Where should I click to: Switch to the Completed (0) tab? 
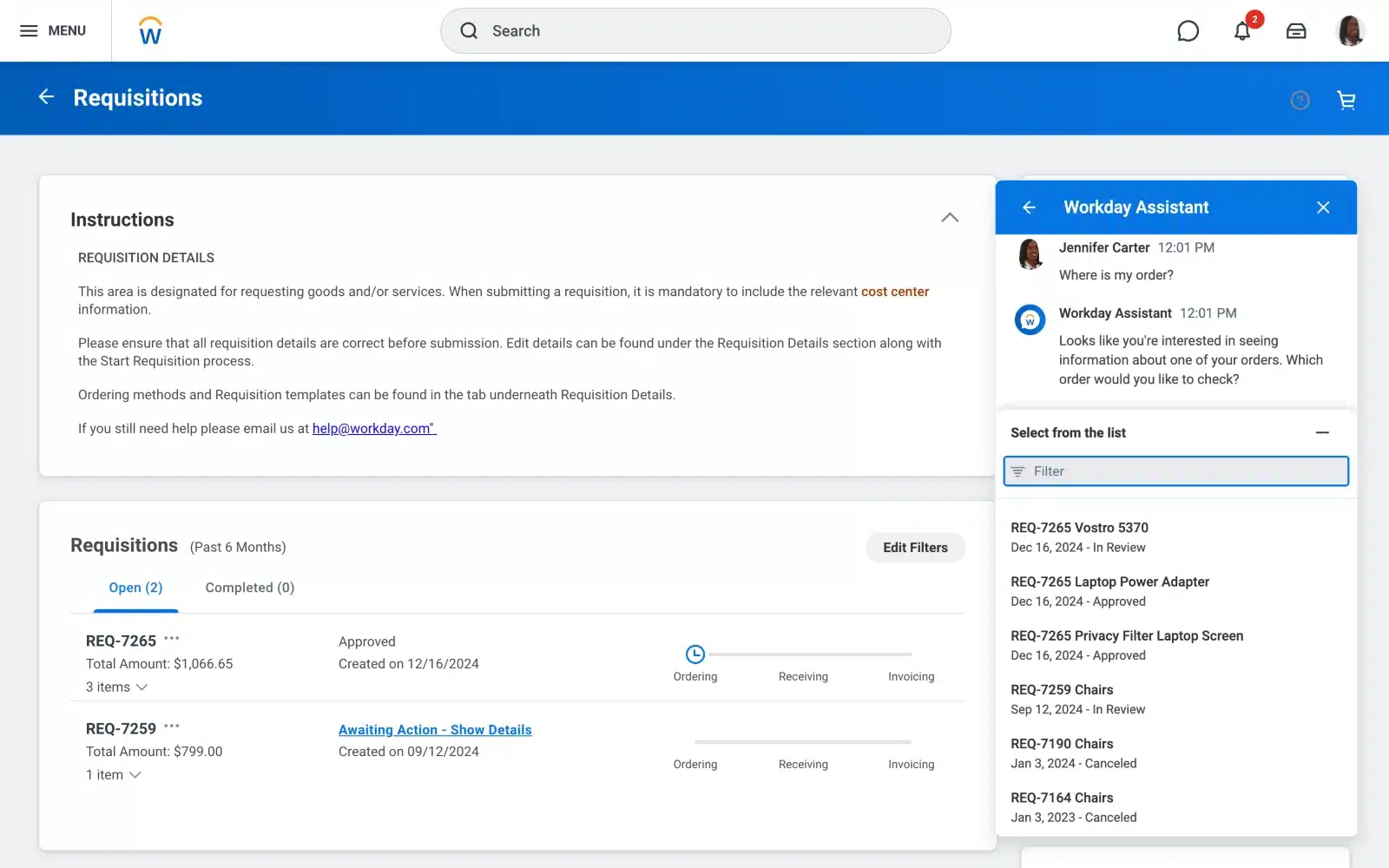pyautogui.click(x=249, y=588)
